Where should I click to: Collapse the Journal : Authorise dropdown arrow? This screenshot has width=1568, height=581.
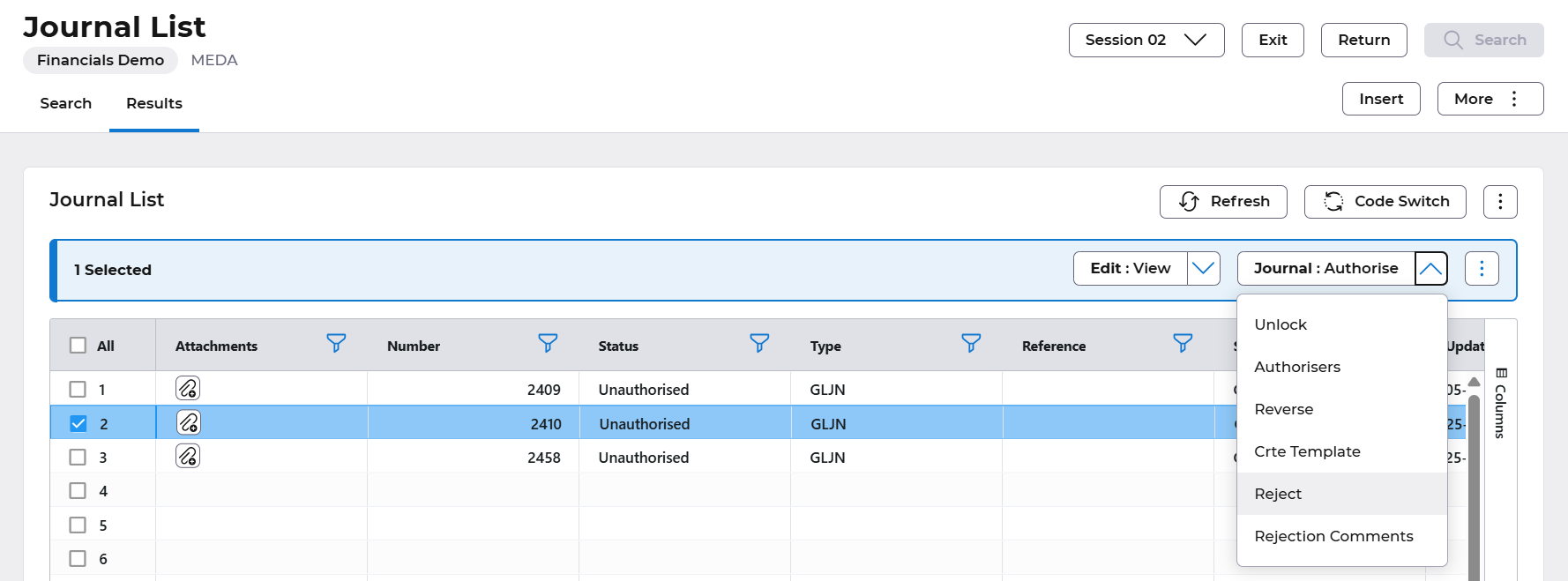1431,269
